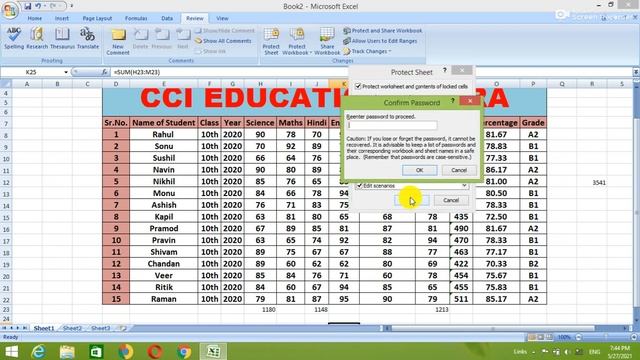
Task: Open File Explorer from taskbar
Action: click(x=67, y=352)
